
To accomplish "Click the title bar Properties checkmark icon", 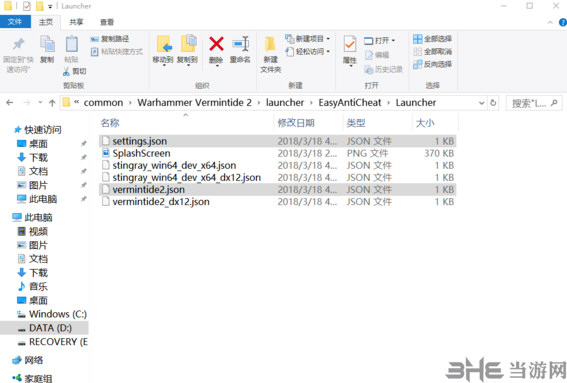I will 26,6.
